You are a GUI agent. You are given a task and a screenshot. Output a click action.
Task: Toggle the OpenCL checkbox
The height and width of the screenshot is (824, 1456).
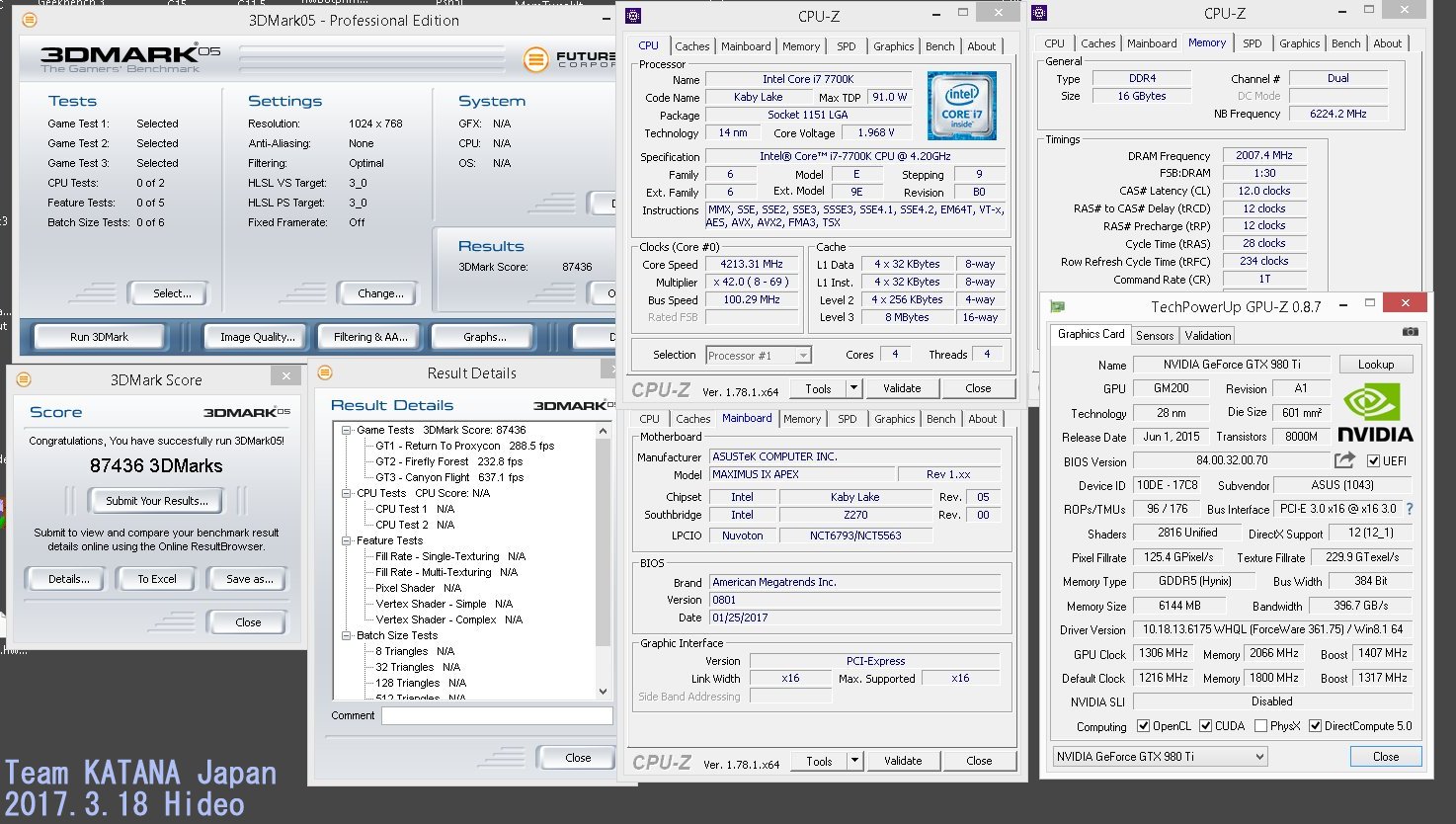(1143, 725)
